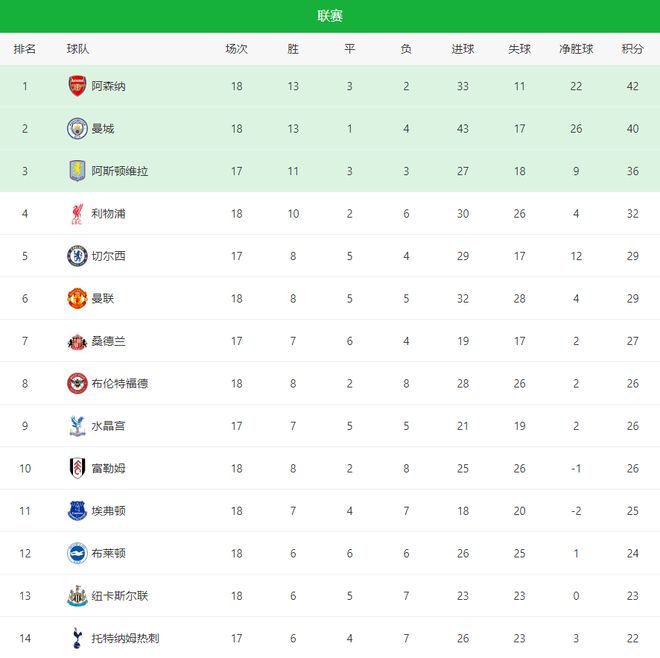Screen dimensions: 660x658
Task: Click the Arsenal club crest icon
Action: [77, 86]
